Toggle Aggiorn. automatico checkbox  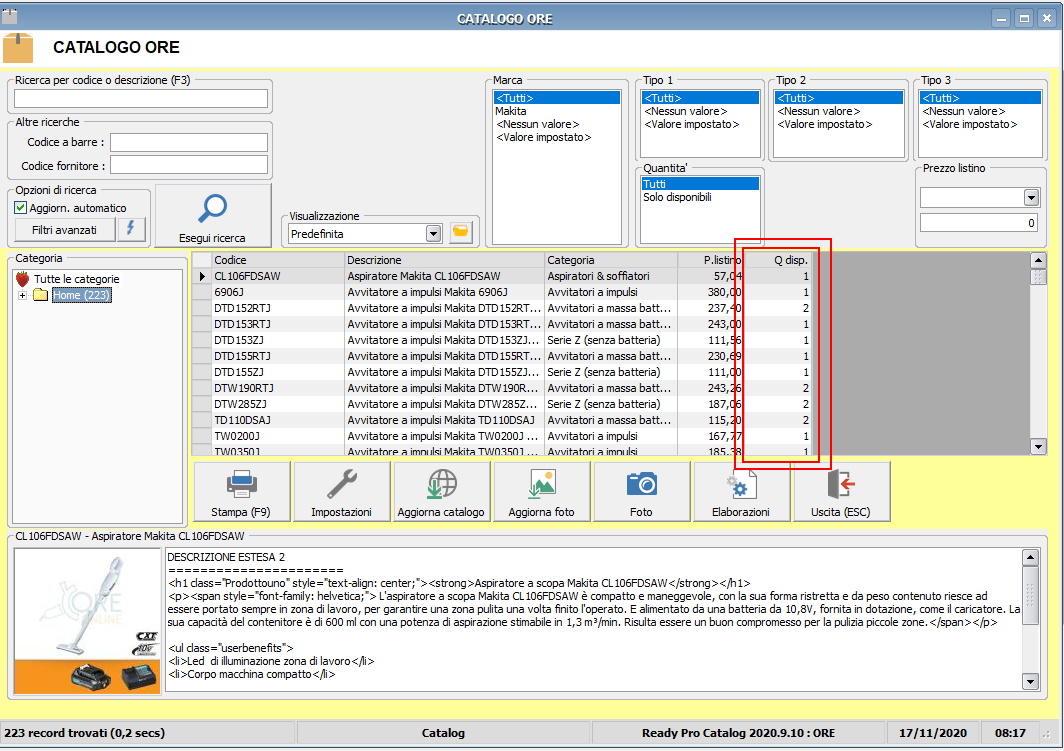pyautogui.click(x=21, y=208)
